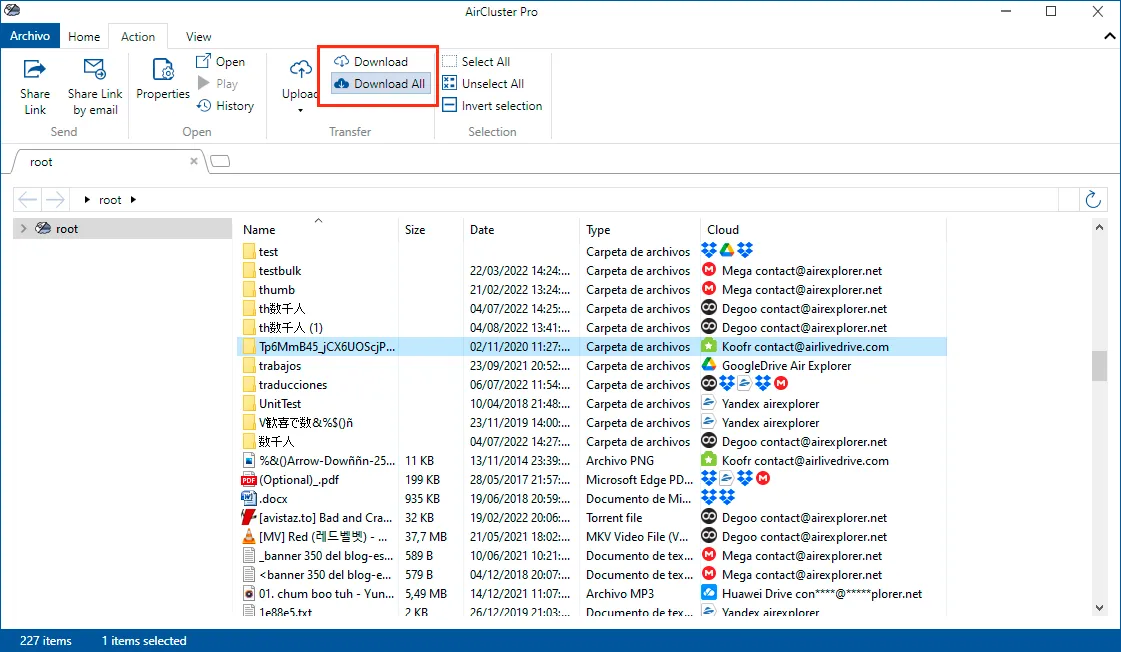1121x652 pixels.
Task: Click the MP3 icon of 01. chum boo tuh
Action: pos(249,593)
